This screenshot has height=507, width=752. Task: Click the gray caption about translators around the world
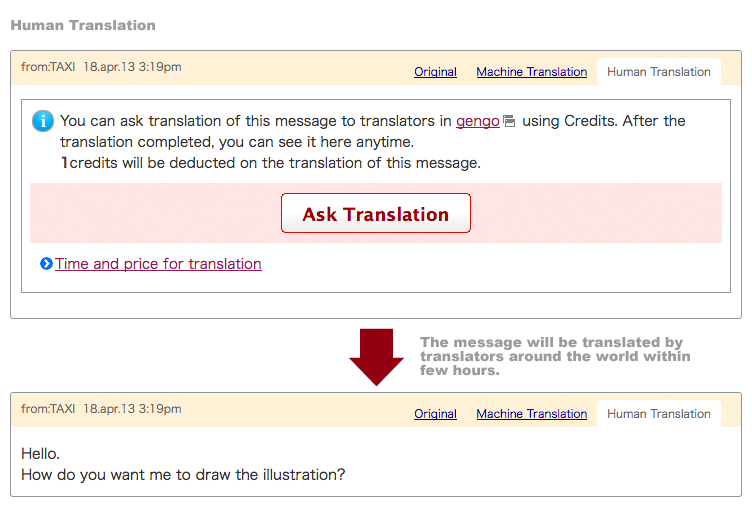[x=555, y=356]
